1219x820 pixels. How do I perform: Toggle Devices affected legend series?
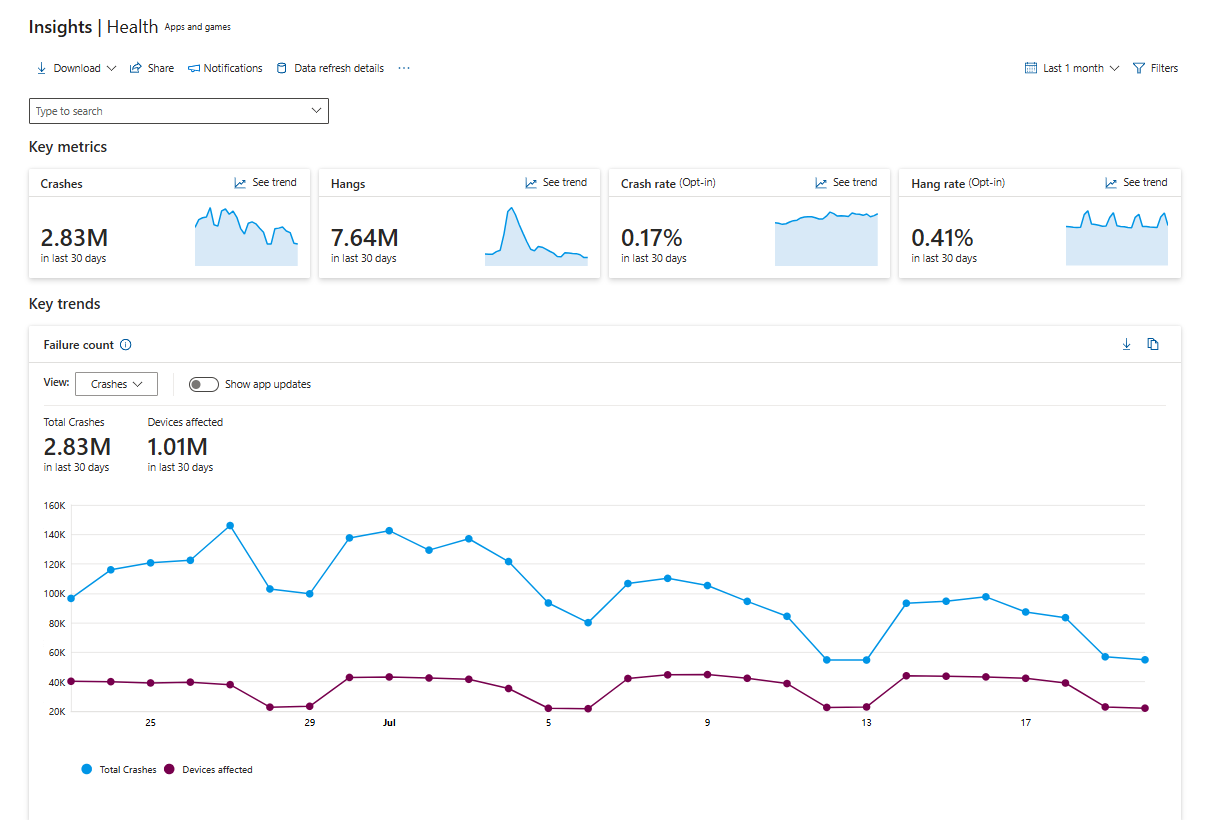[208, 769]
